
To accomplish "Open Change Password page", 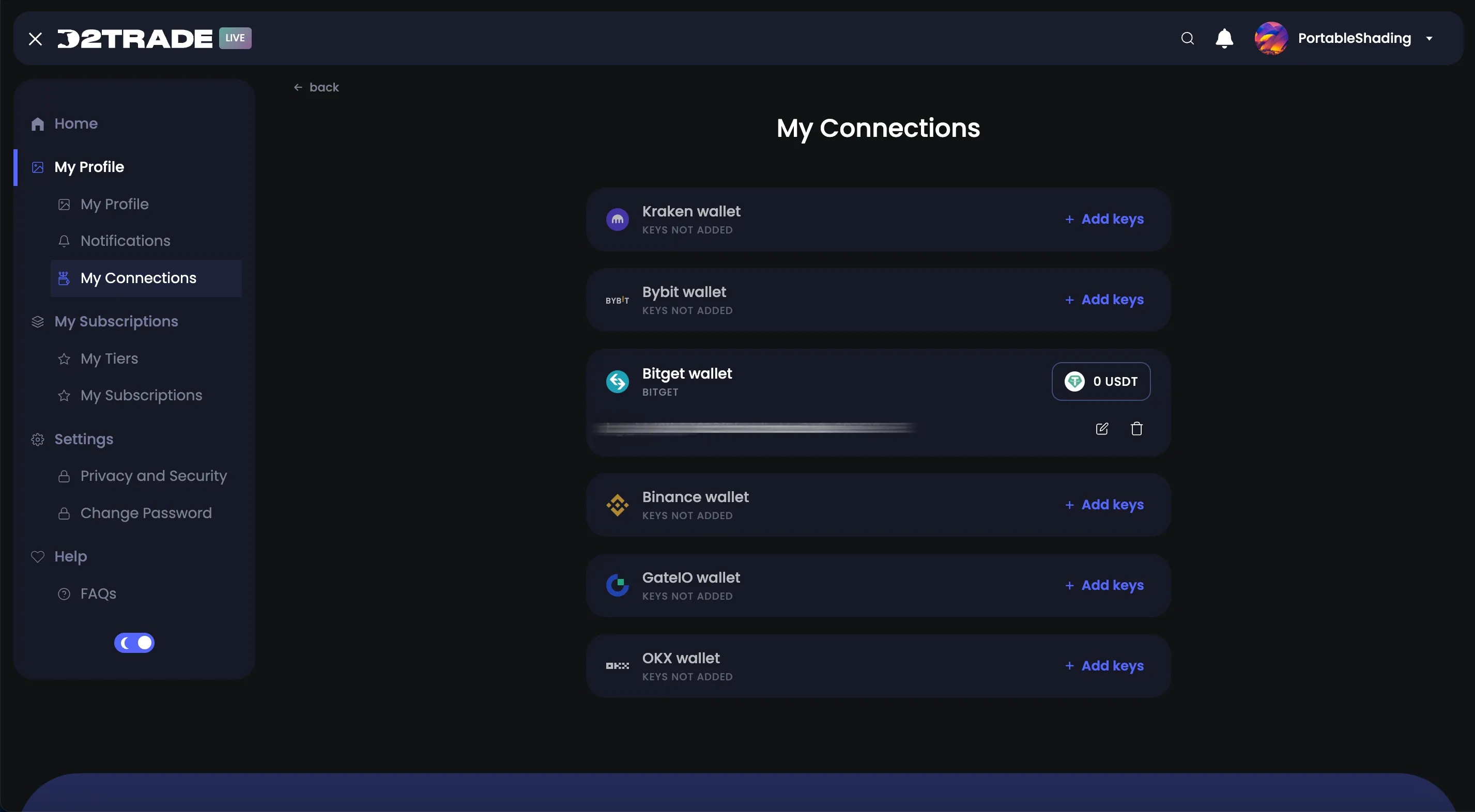I will coord(146,513).
